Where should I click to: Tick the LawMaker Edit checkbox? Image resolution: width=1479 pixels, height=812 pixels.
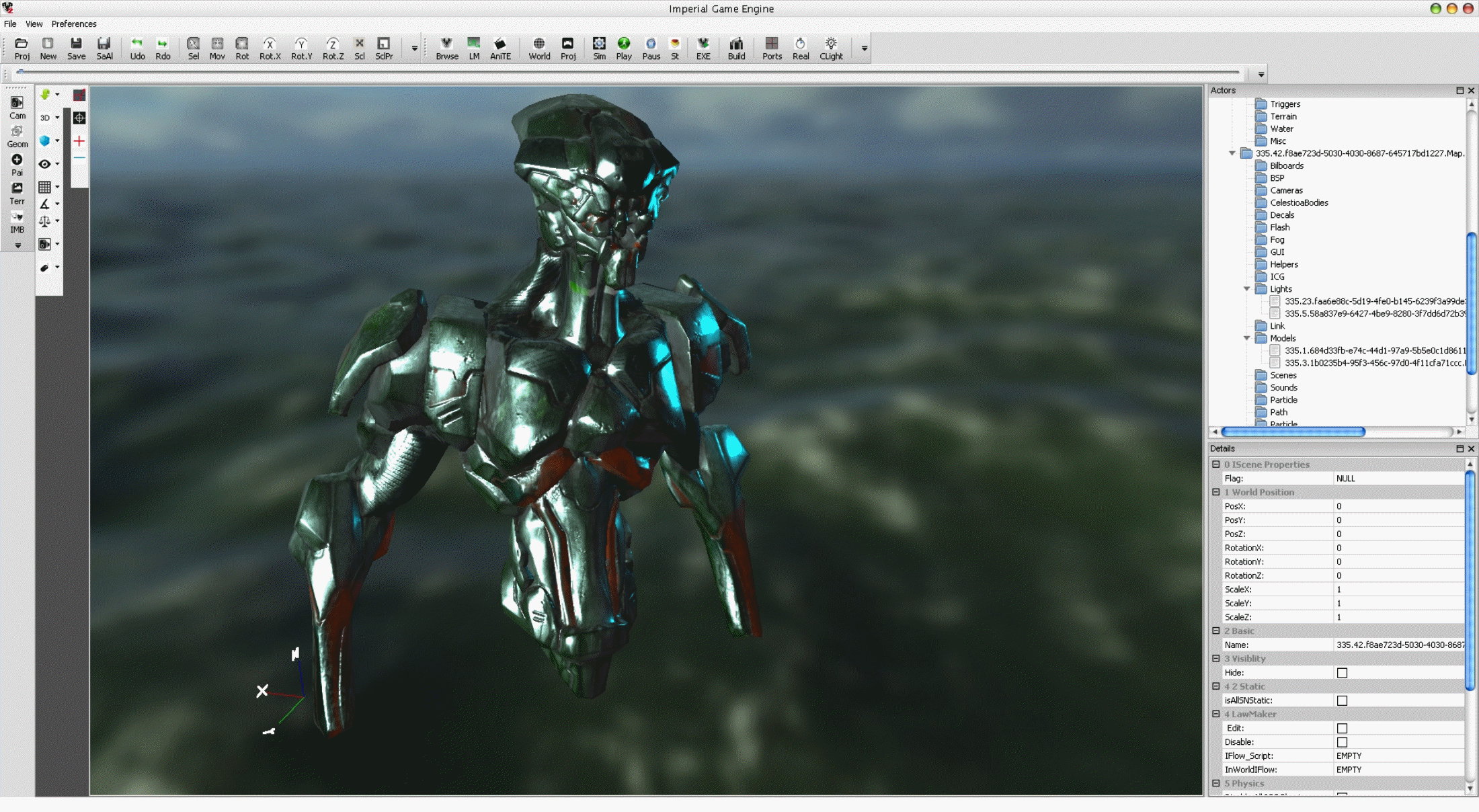pyautogui.click(x=1342, y=728)
